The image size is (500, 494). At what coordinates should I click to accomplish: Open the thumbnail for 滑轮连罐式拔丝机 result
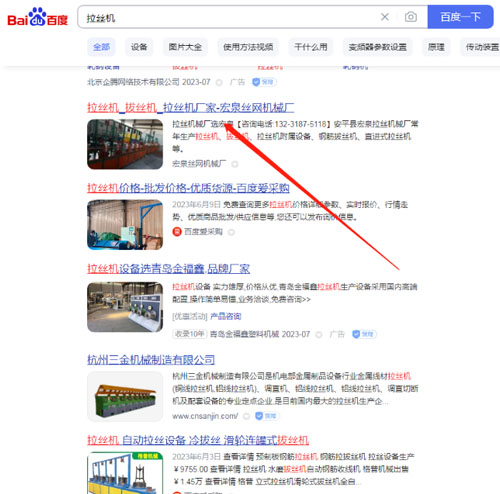click(x=125, y=473)
